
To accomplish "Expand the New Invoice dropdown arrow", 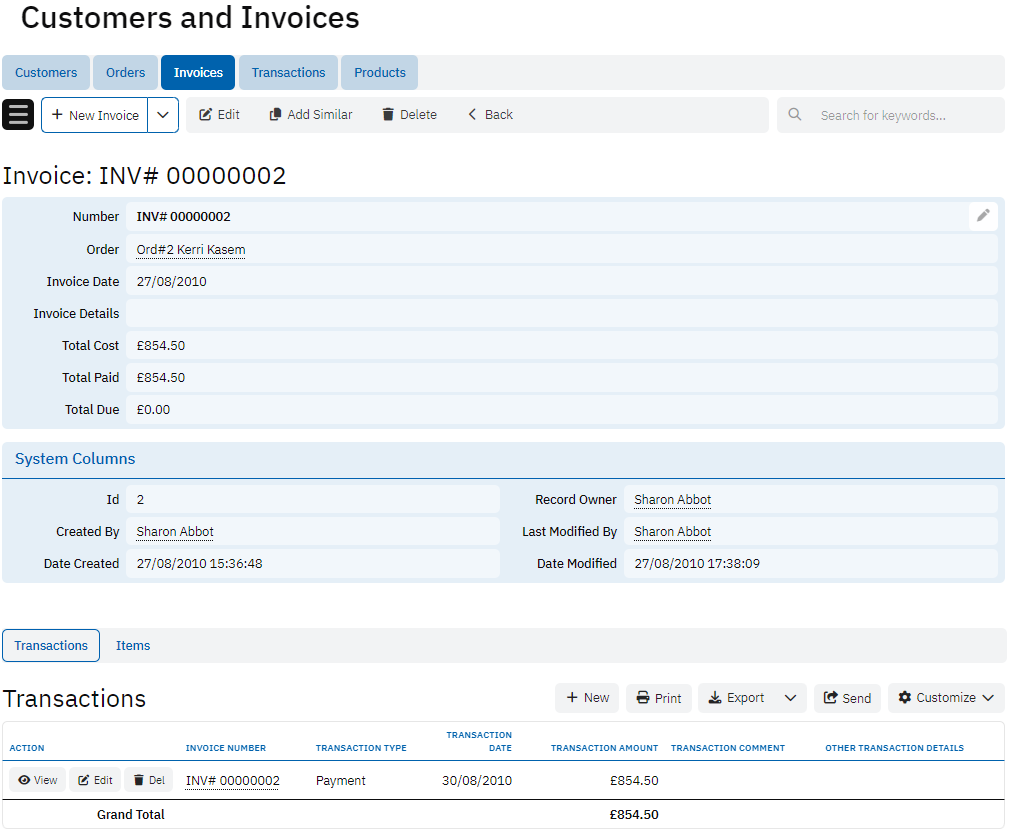I will 163,115.
